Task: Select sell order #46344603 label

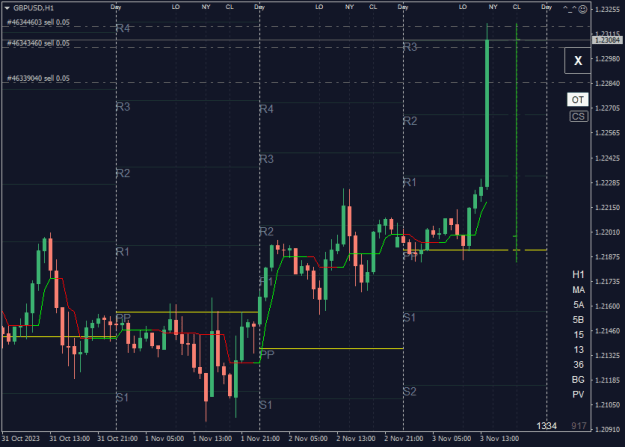Action: 38,22
